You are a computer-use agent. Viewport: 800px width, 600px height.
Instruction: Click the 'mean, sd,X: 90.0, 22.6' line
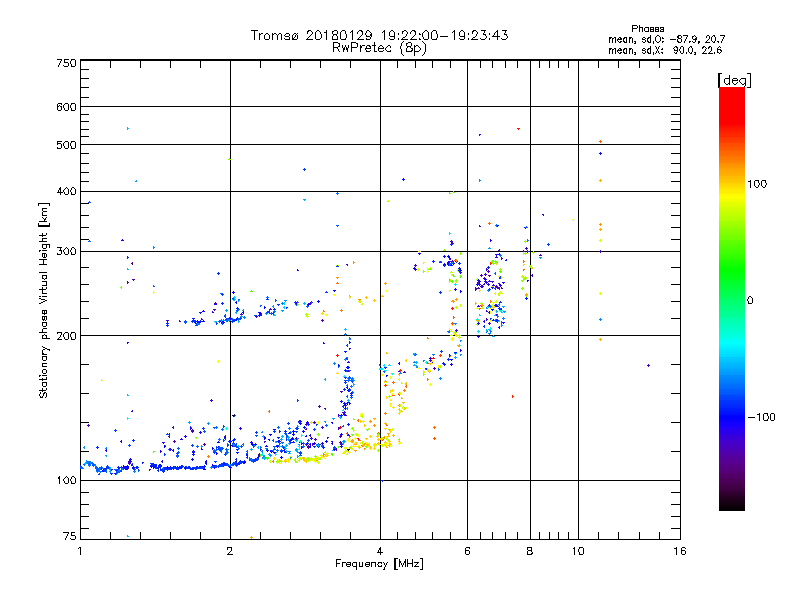[665, 50]
